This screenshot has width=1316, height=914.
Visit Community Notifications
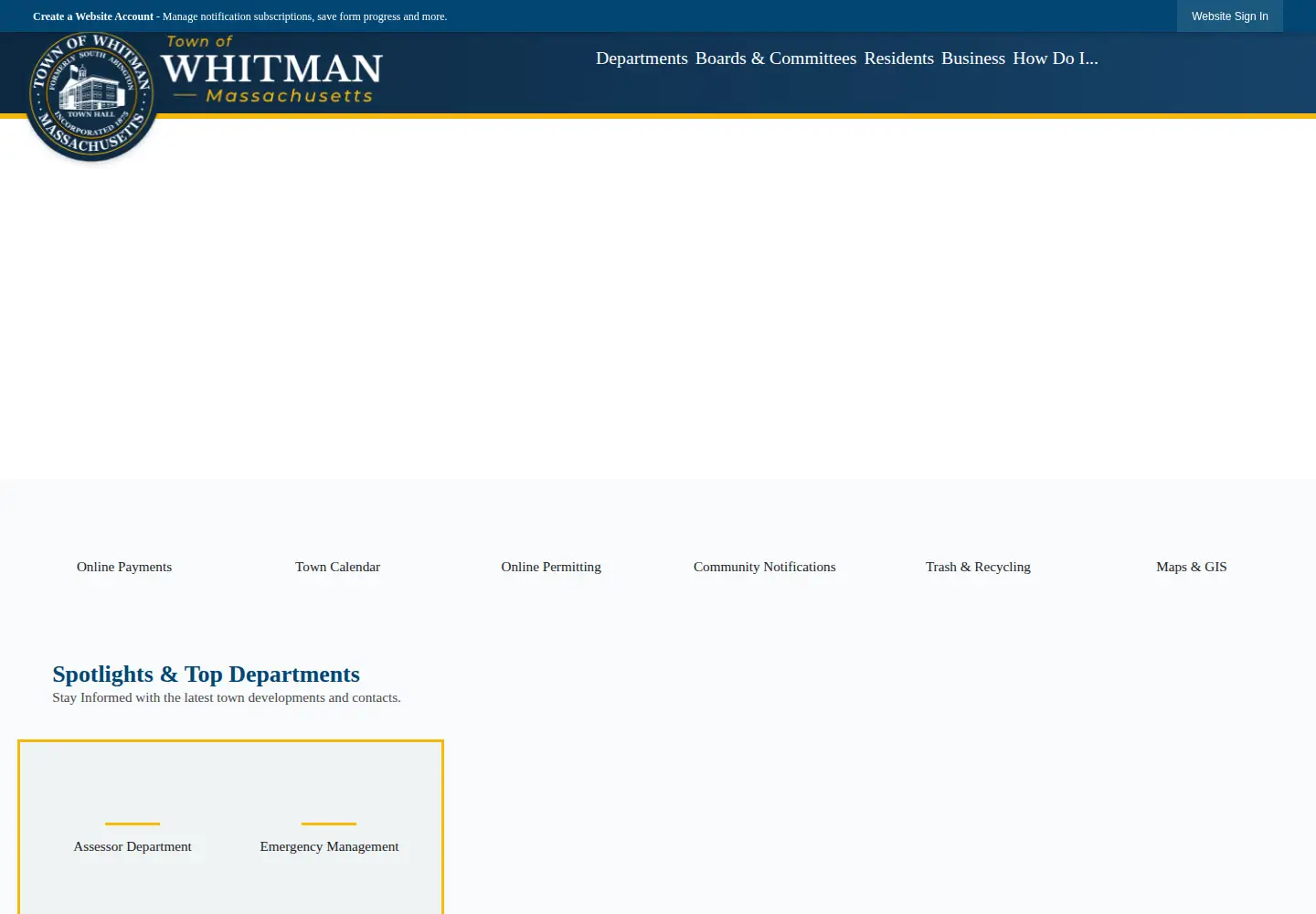[x=764, y=567]
